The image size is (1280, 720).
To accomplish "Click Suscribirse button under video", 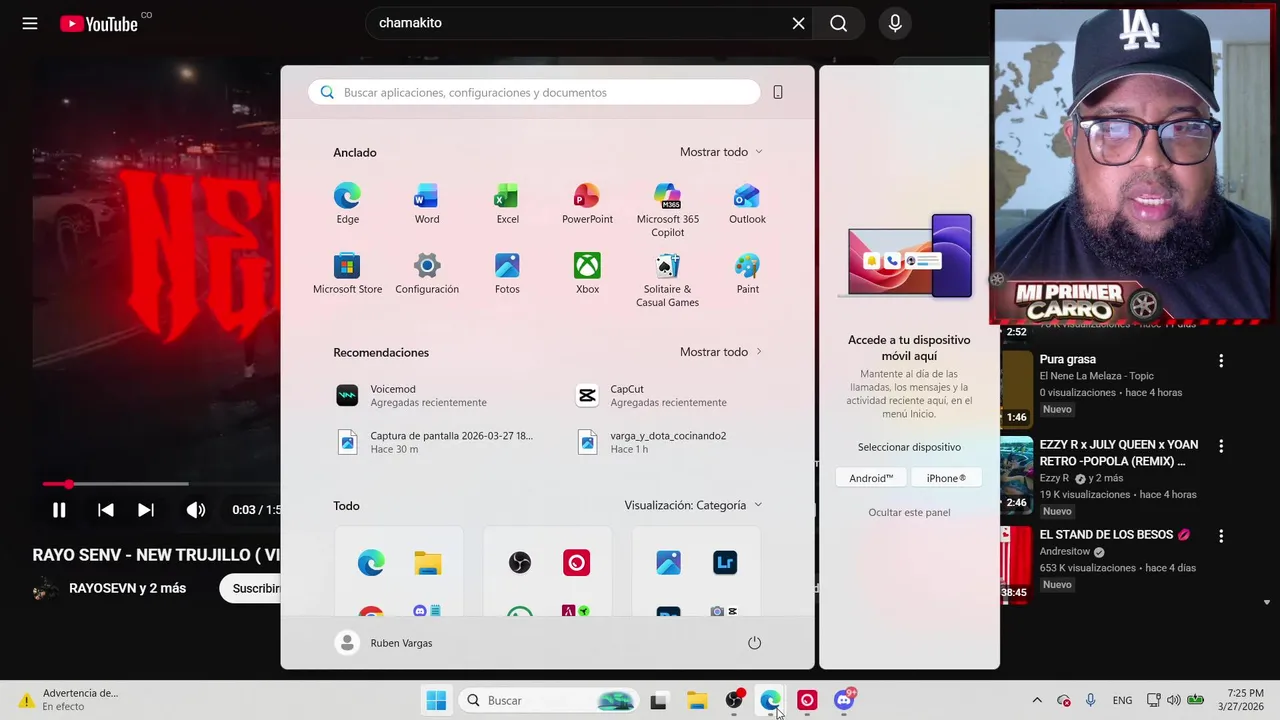I will point(251,588).
